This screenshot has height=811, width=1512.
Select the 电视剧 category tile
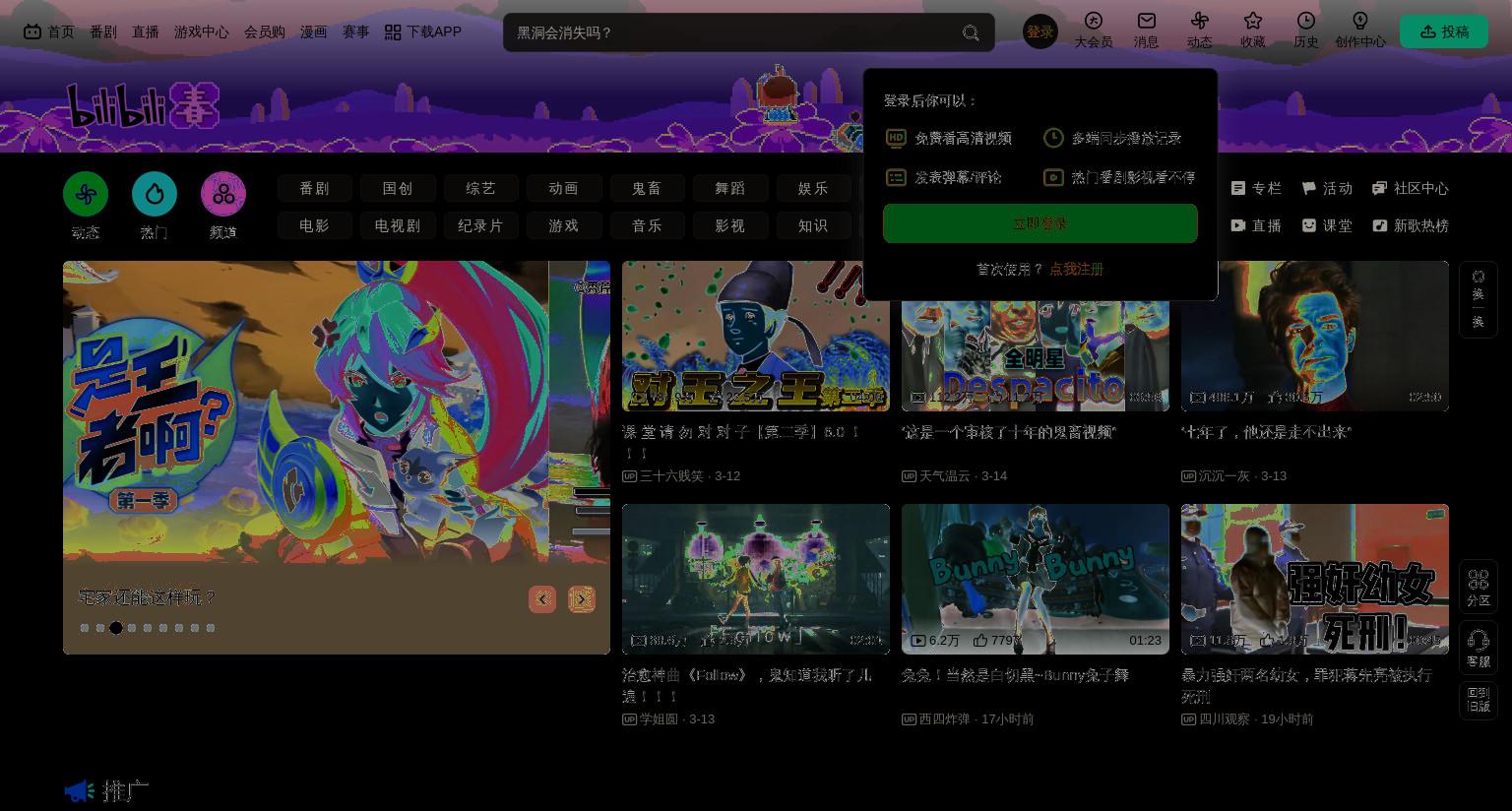(x=398, y=225)
